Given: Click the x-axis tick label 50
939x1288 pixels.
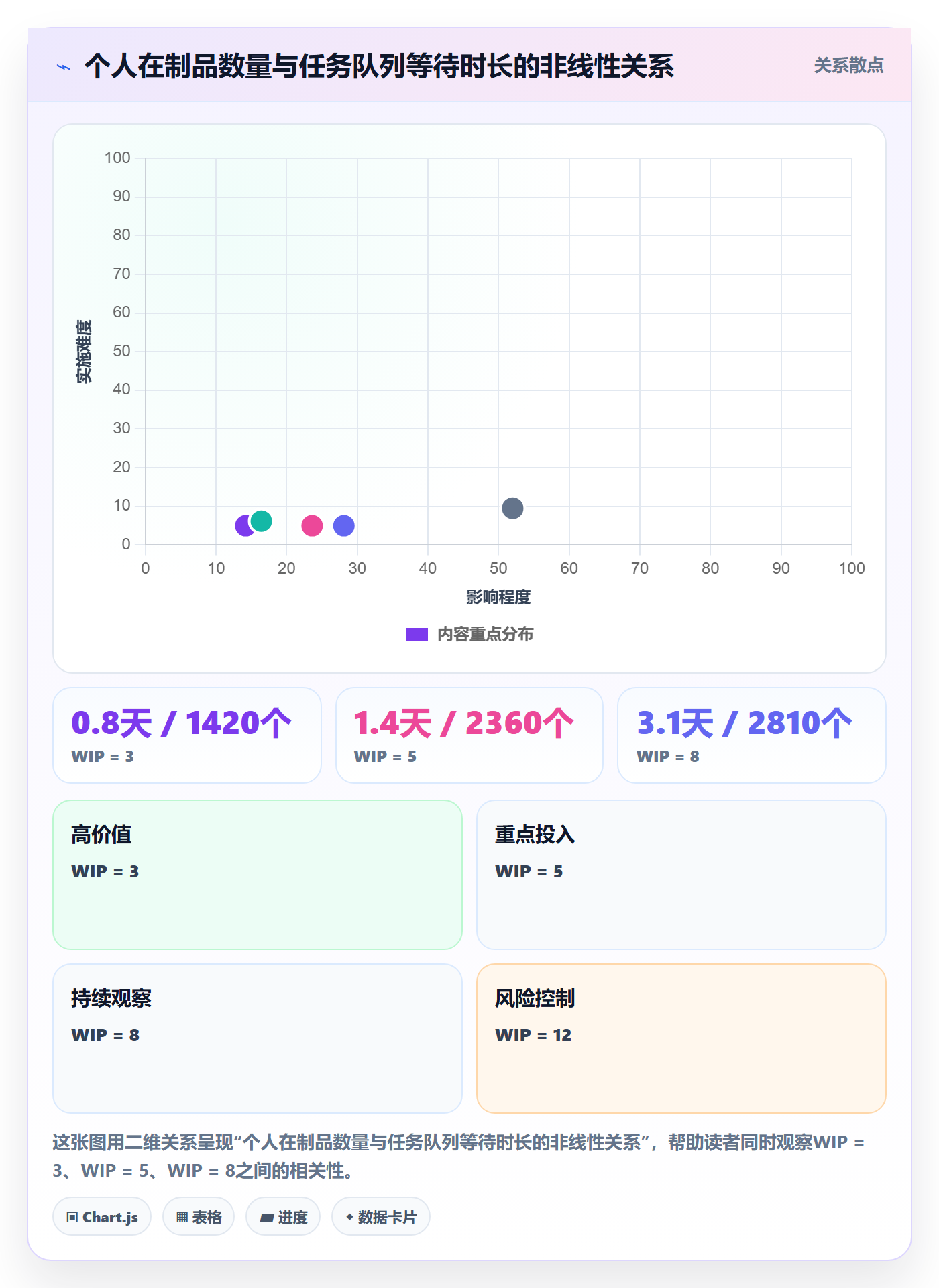Looking at the screenshot, I should point(498,568).
